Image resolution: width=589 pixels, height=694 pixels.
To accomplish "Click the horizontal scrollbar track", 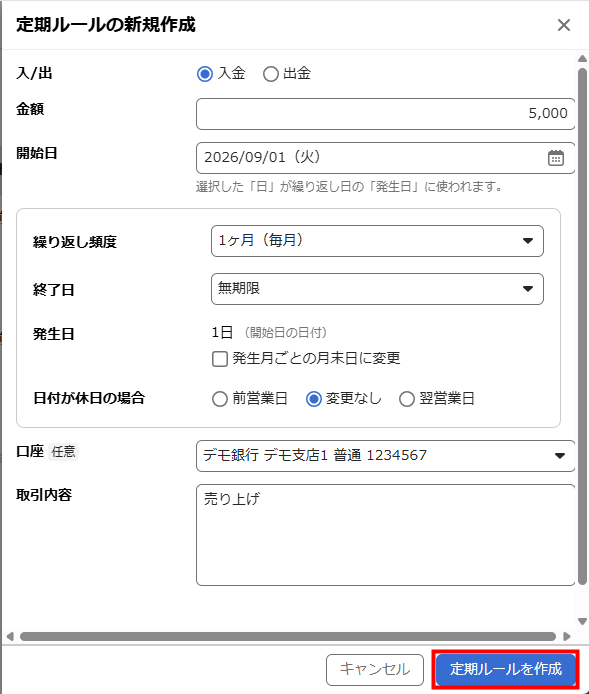I will (288, 636).
